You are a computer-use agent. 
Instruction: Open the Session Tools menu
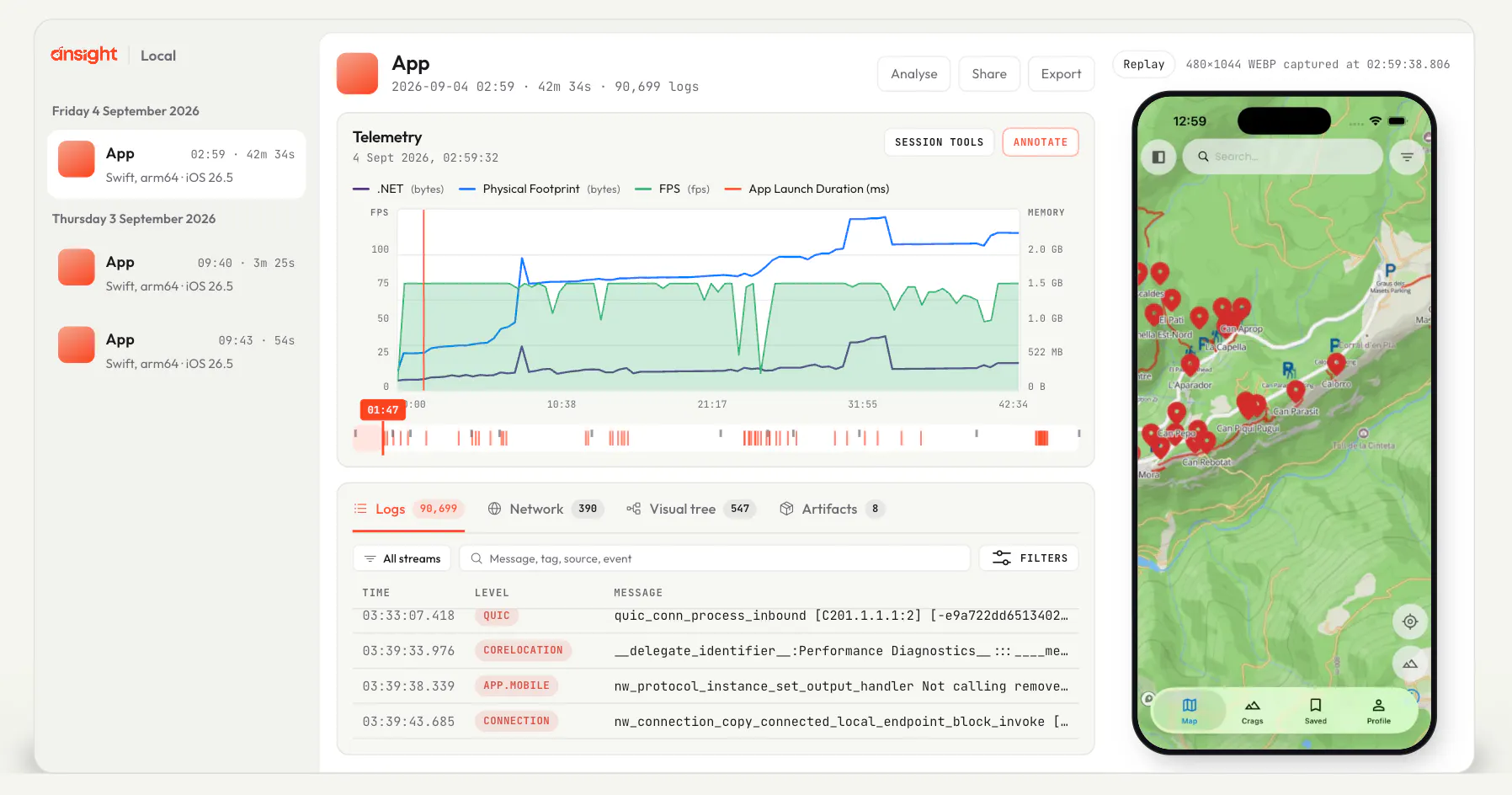(939, 142)
